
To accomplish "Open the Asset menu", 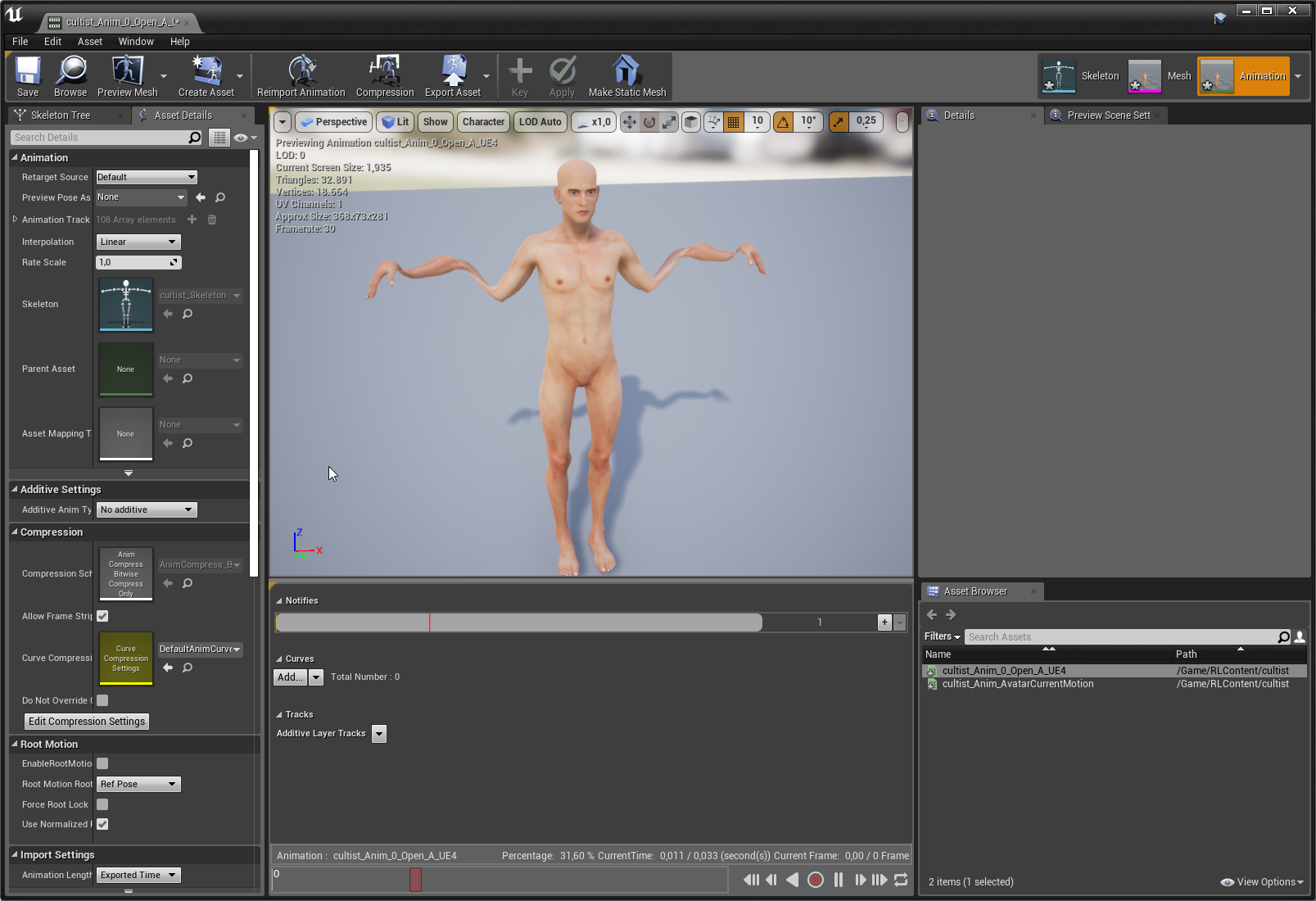I will pos(90,42).
